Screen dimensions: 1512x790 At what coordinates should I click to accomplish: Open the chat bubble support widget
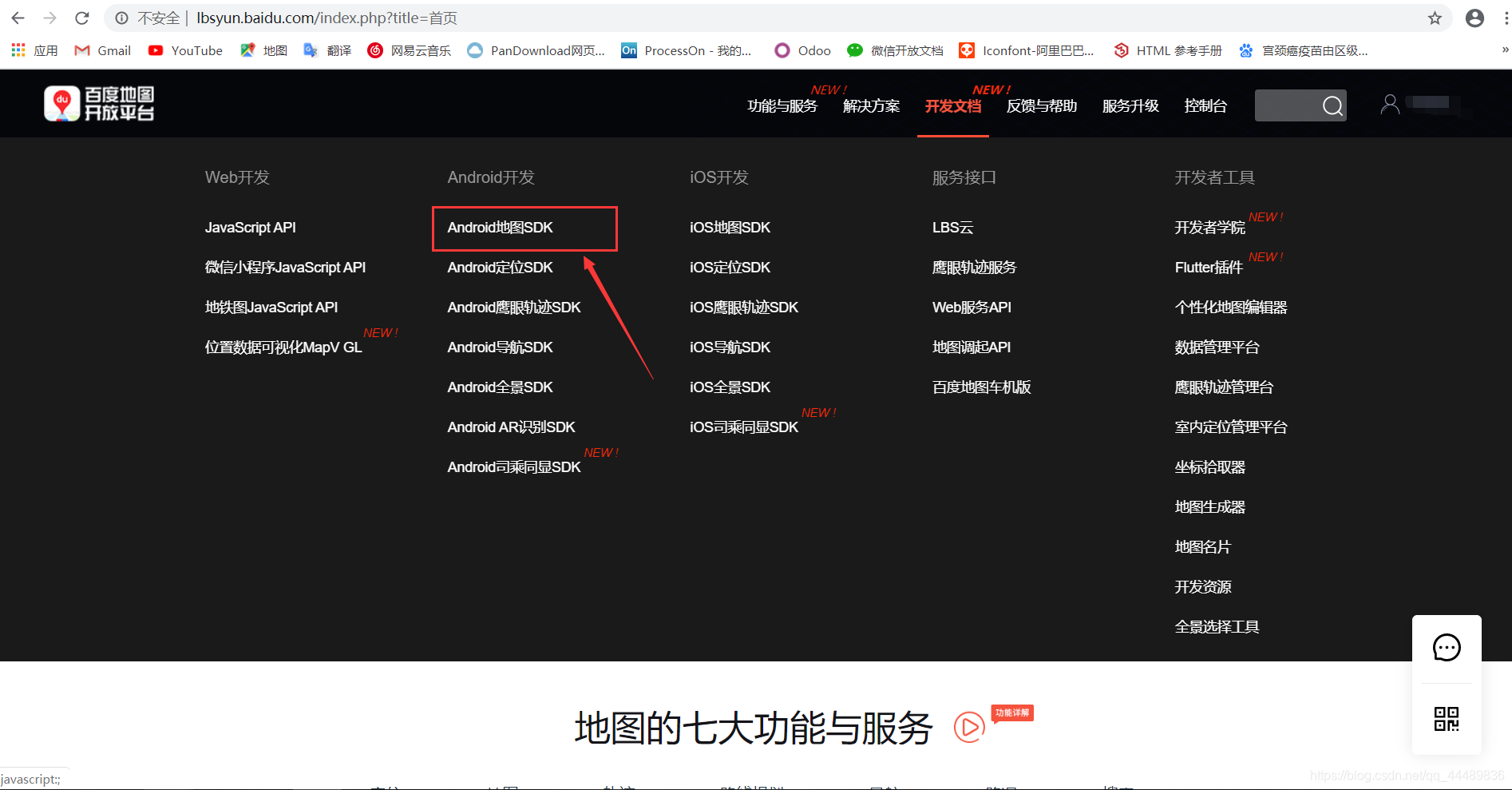coord(1447,648)
